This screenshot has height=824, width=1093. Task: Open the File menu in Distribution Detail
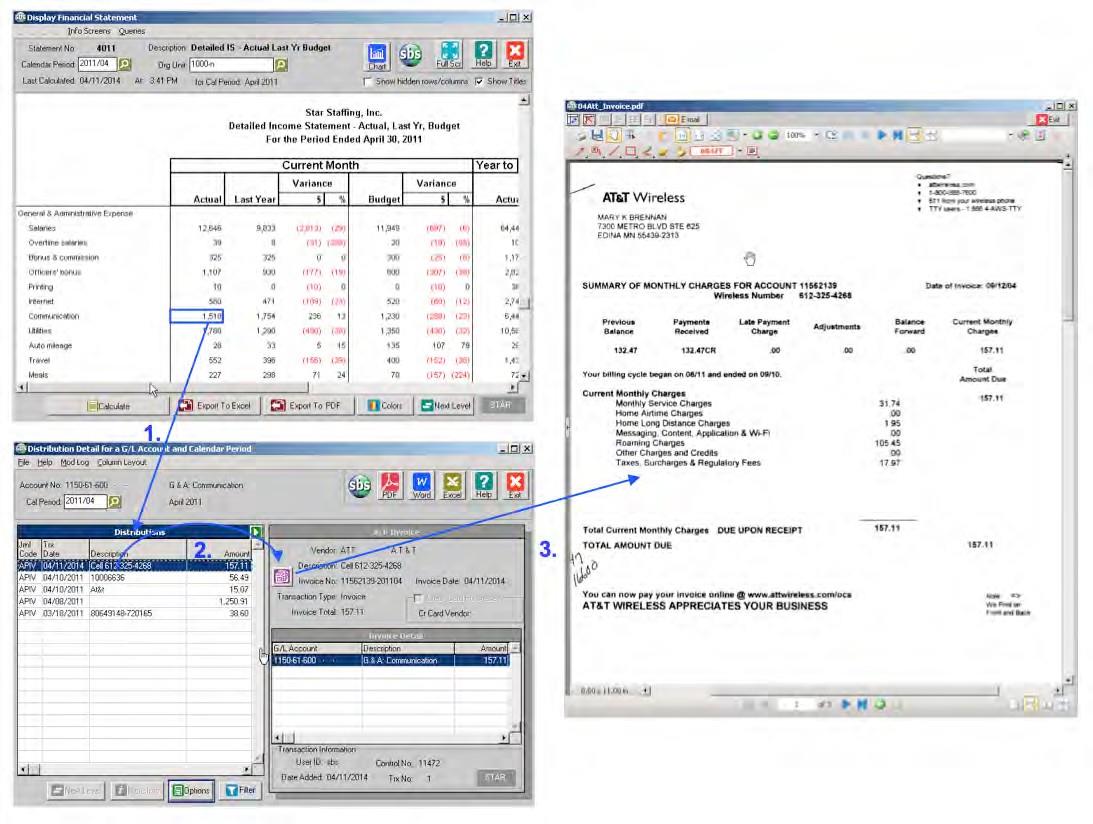pyautogui.click(x=24, y=463)
